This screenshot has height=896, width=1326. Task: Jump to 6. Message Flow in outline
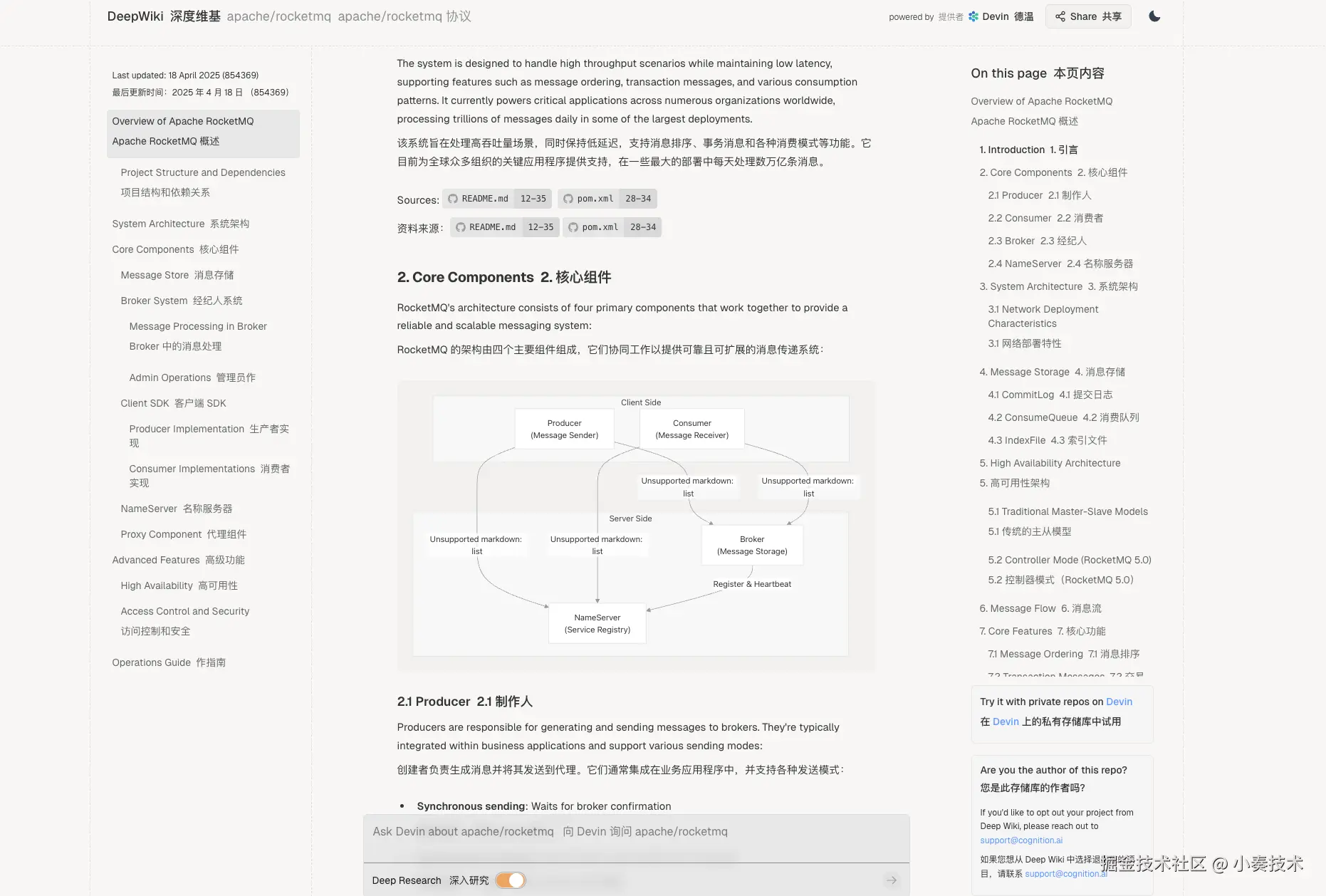point(1040,608)
